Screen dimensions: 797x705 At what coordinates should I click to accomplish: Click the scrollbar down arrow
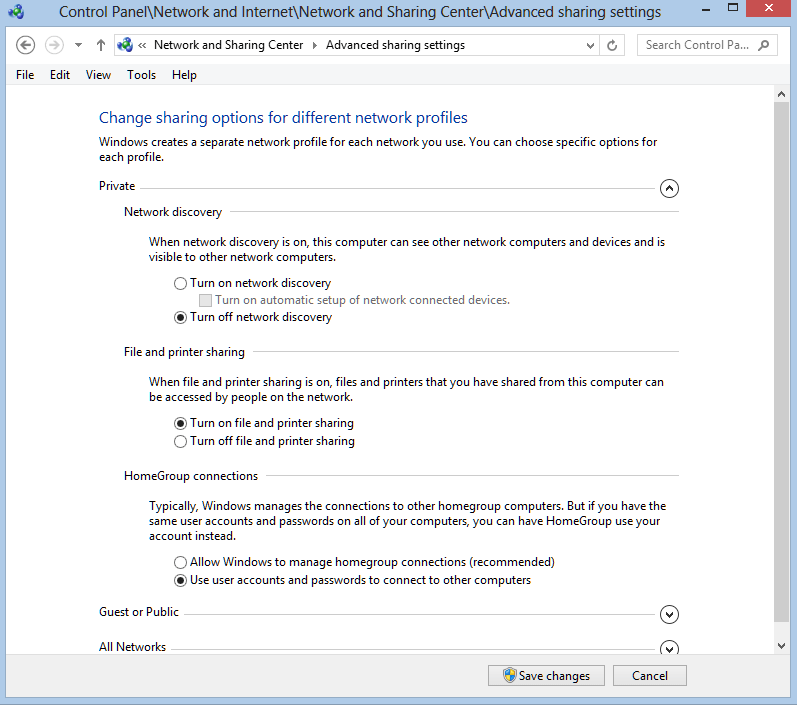(x=781, y=646)
